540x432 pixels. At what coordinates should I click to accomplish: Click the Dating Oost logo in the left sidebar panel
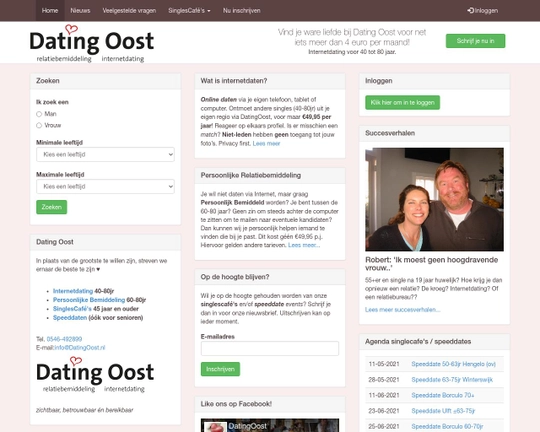[95, 375]
